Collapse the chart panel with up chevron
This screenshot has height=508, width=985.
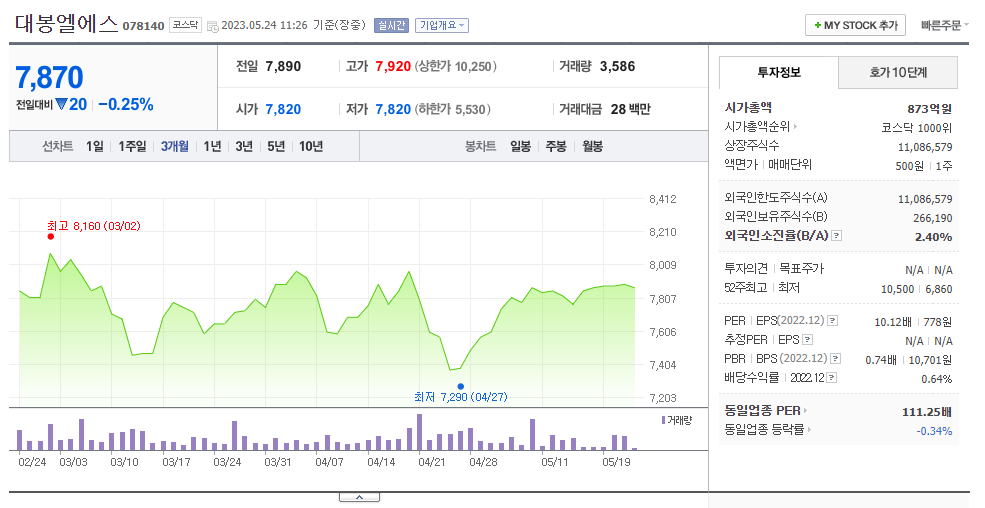point(359,497)
